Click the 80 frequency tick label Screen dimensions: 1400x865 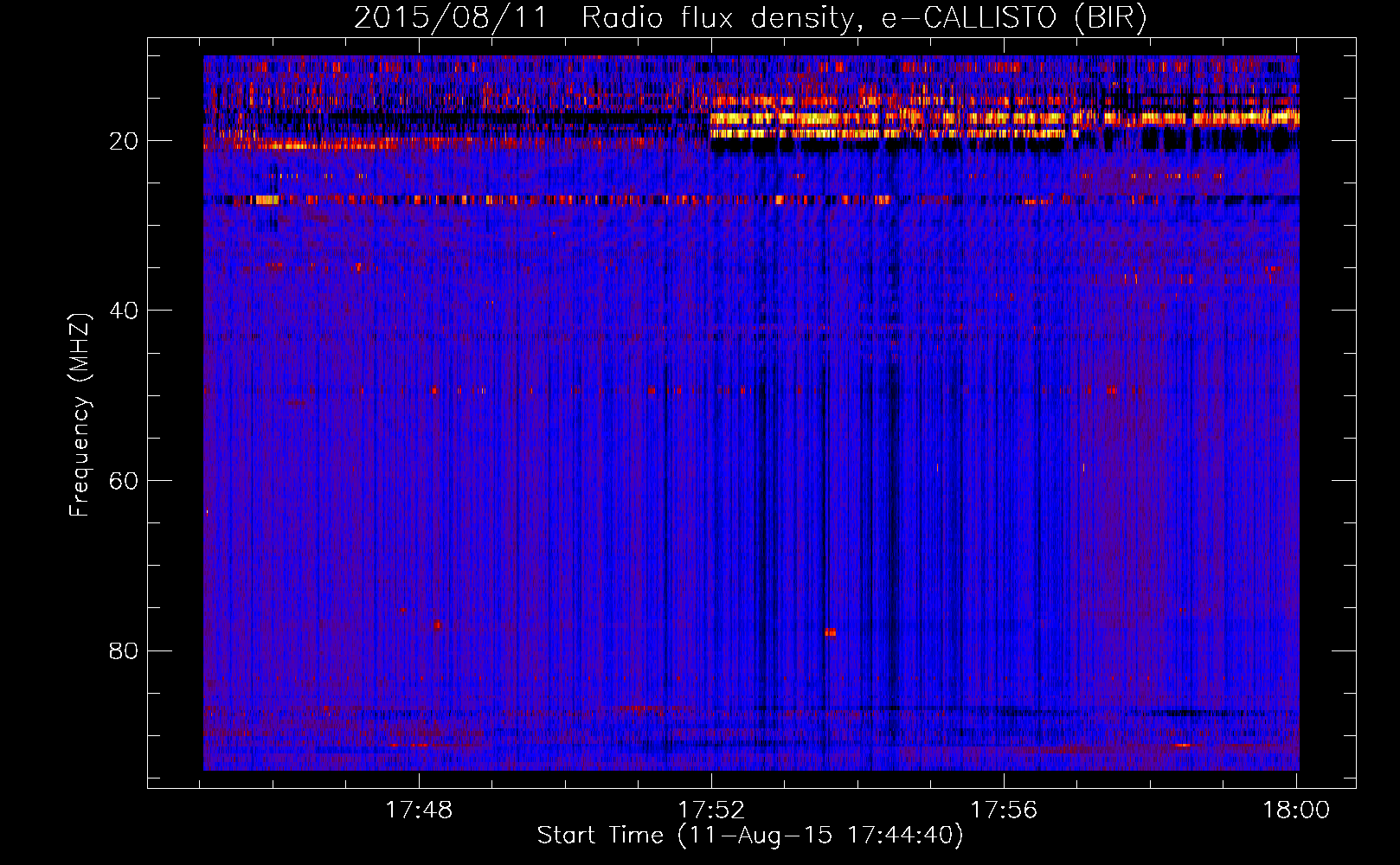124,650
